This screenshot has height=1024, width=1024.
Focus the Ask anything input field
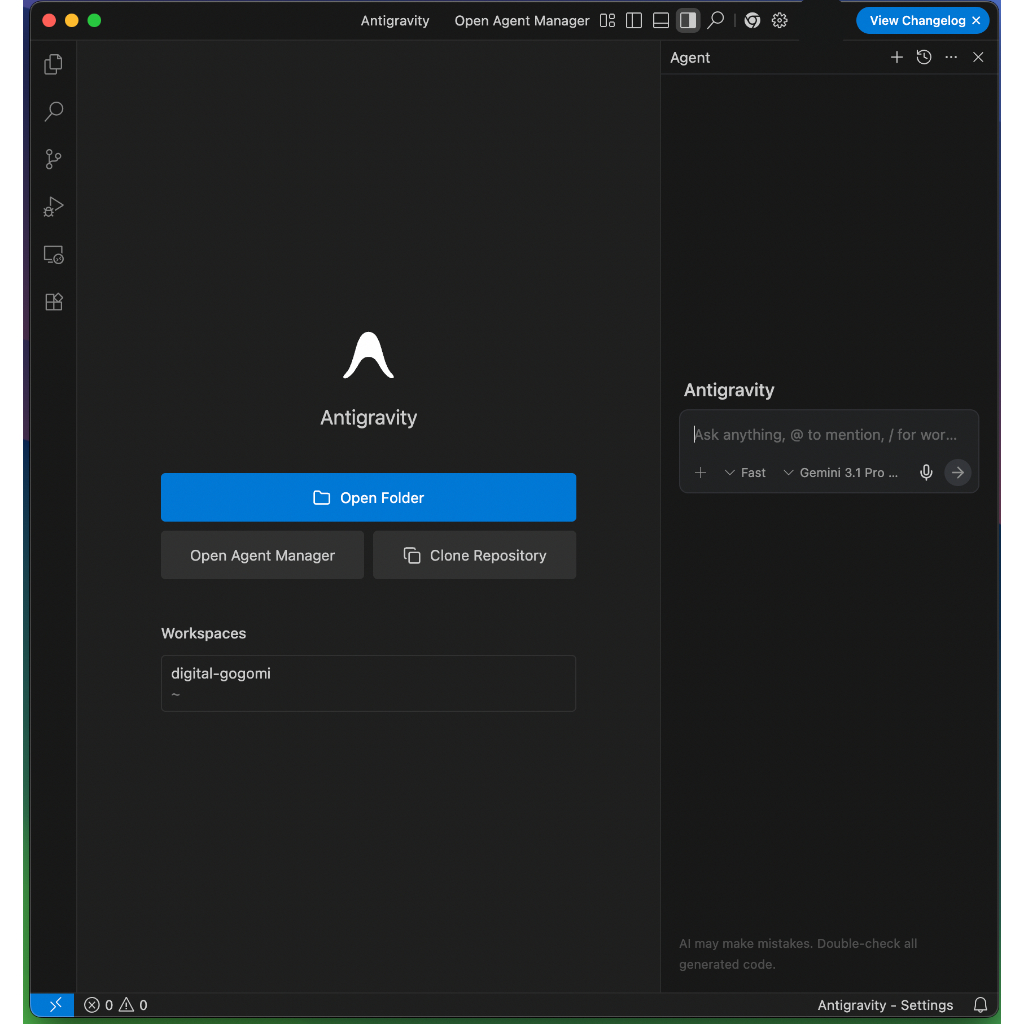[828, 435]
